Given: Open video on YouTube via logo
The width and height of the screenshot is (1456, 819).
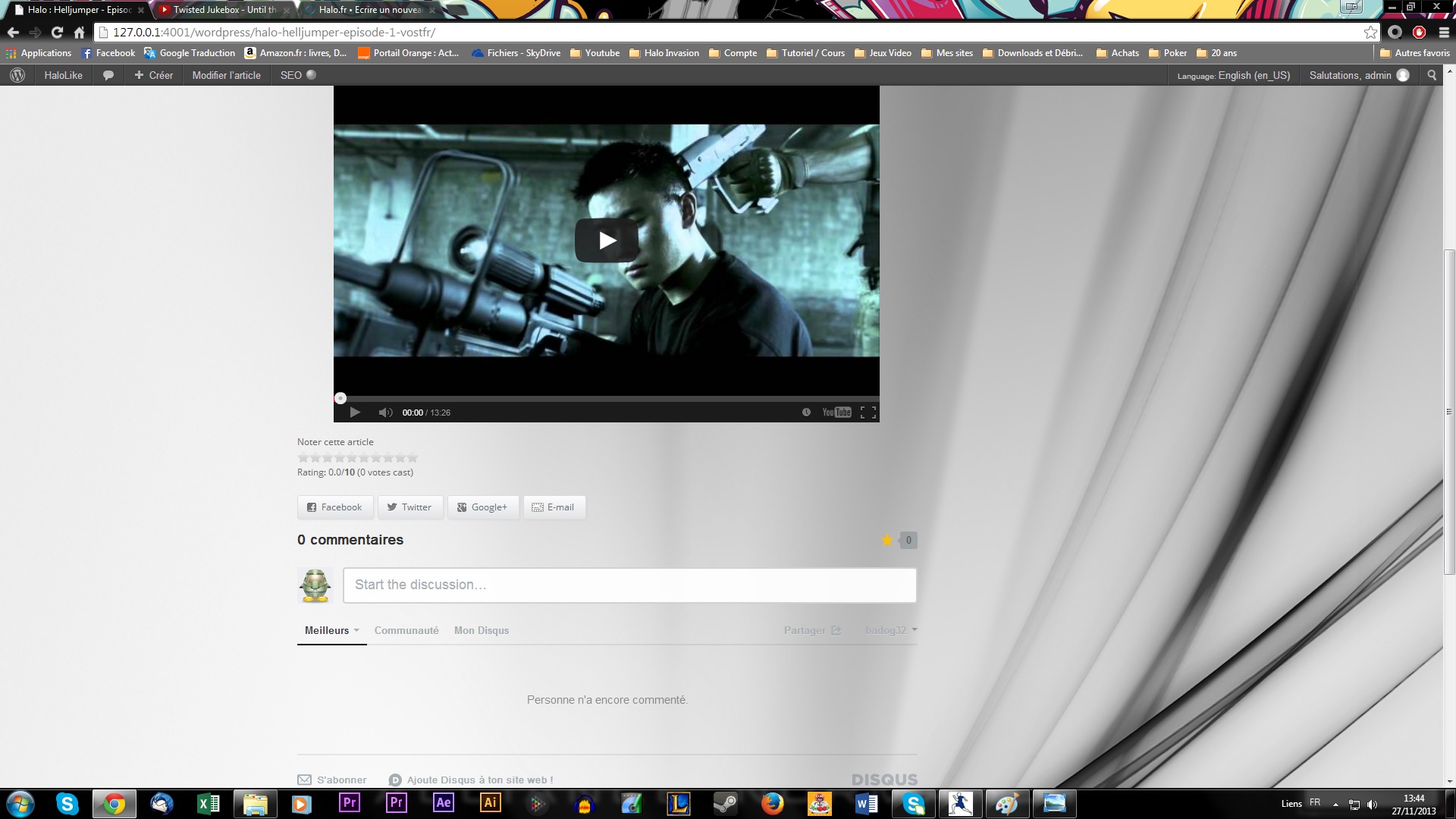Looking at the screenshot, I should (837, 413).
